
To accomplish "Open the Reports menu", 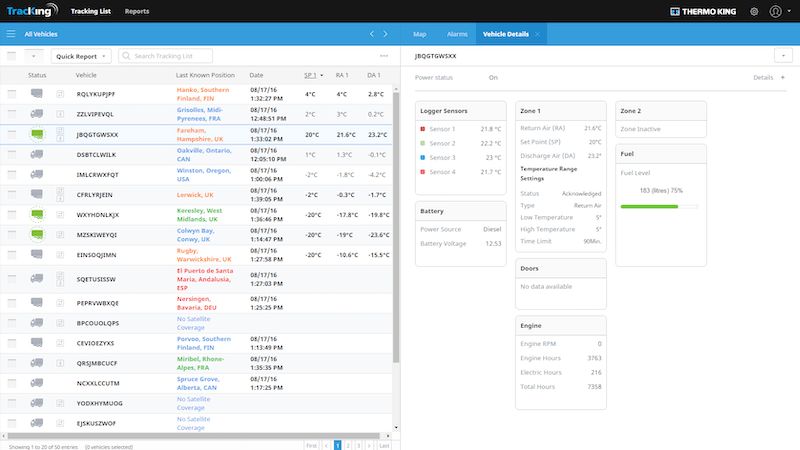I will [137, 11].
